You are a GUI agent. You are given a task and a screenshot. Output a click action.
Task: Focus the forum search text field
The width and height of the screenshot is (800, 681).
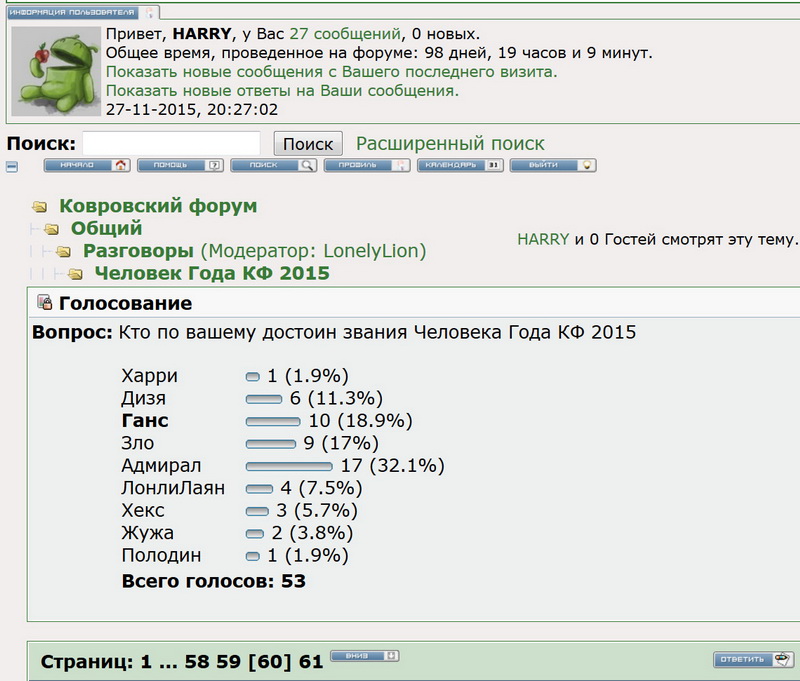[x=171, y=143]
